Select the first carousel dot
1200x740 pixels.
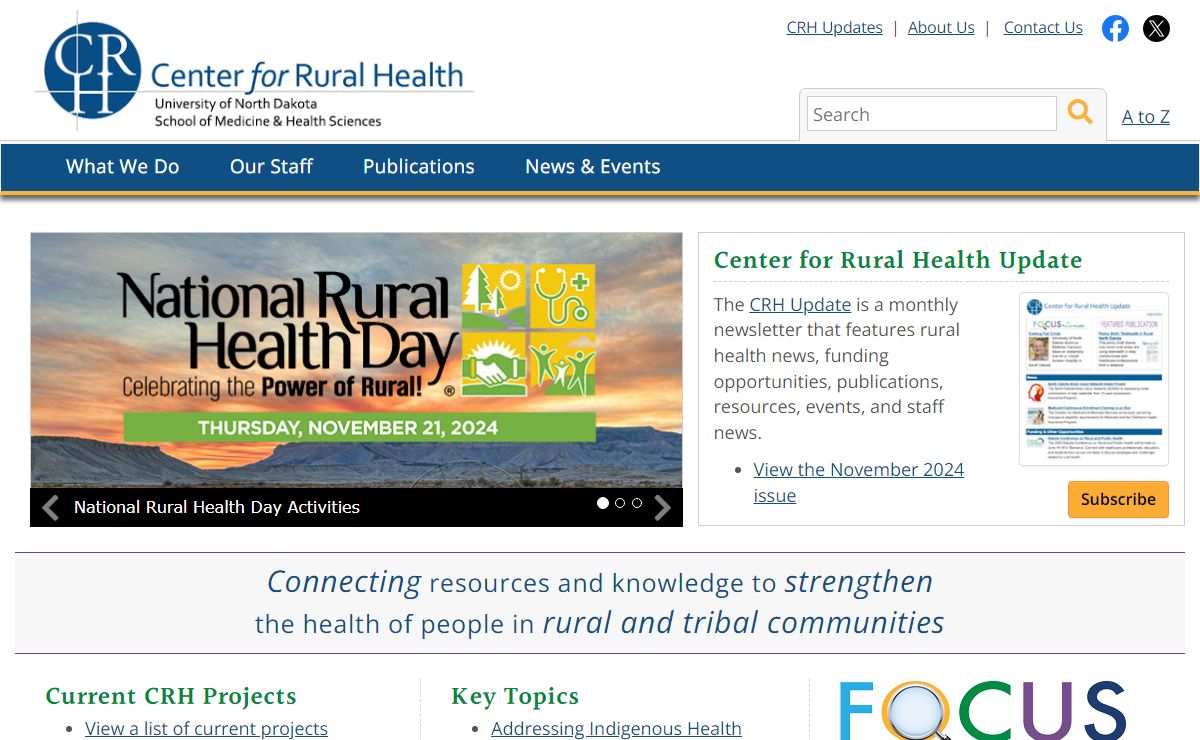pyautogui.click(x=603, y=503)
